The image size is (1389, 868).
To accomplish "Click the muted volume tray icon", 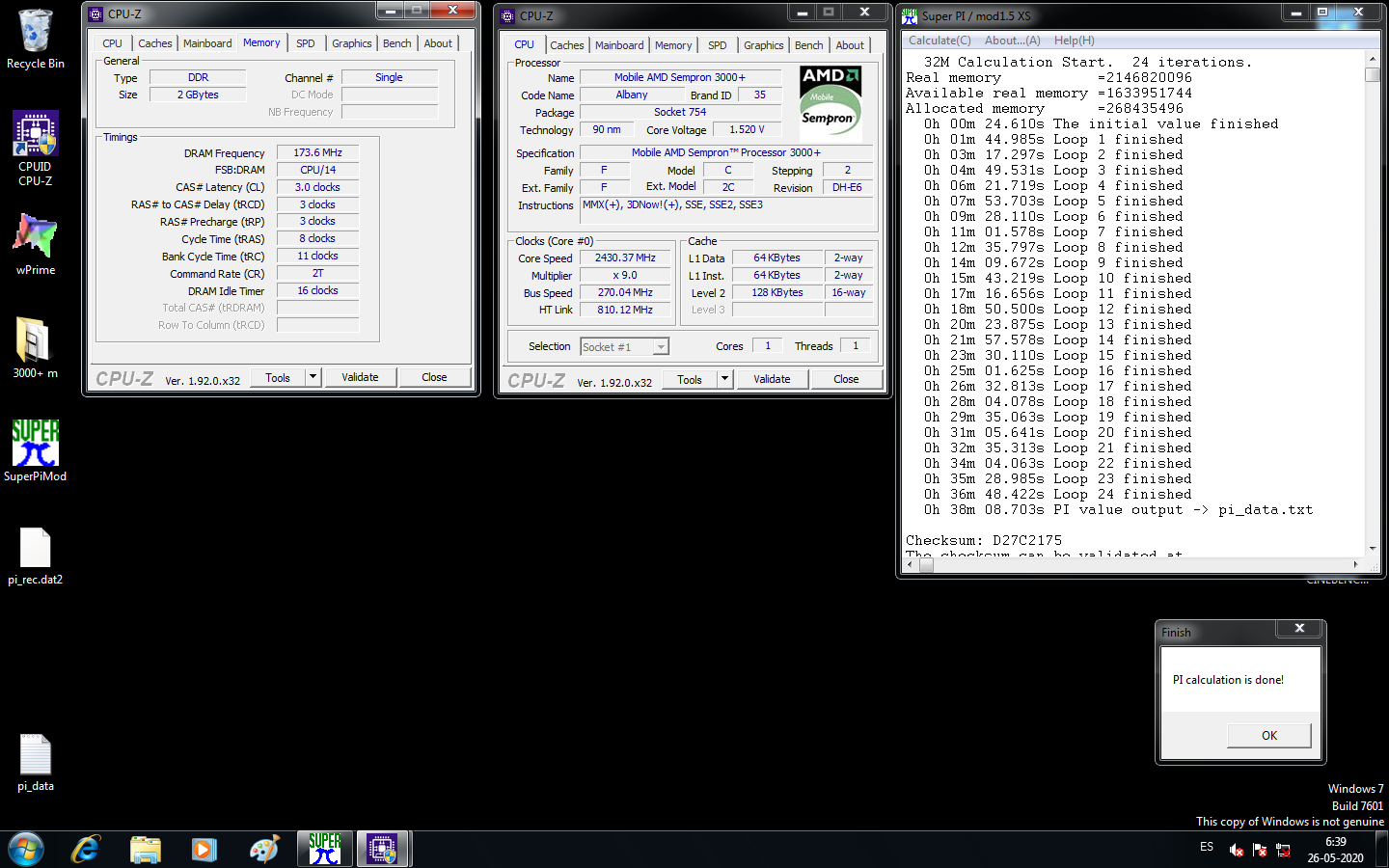I will click(1237, 850).
